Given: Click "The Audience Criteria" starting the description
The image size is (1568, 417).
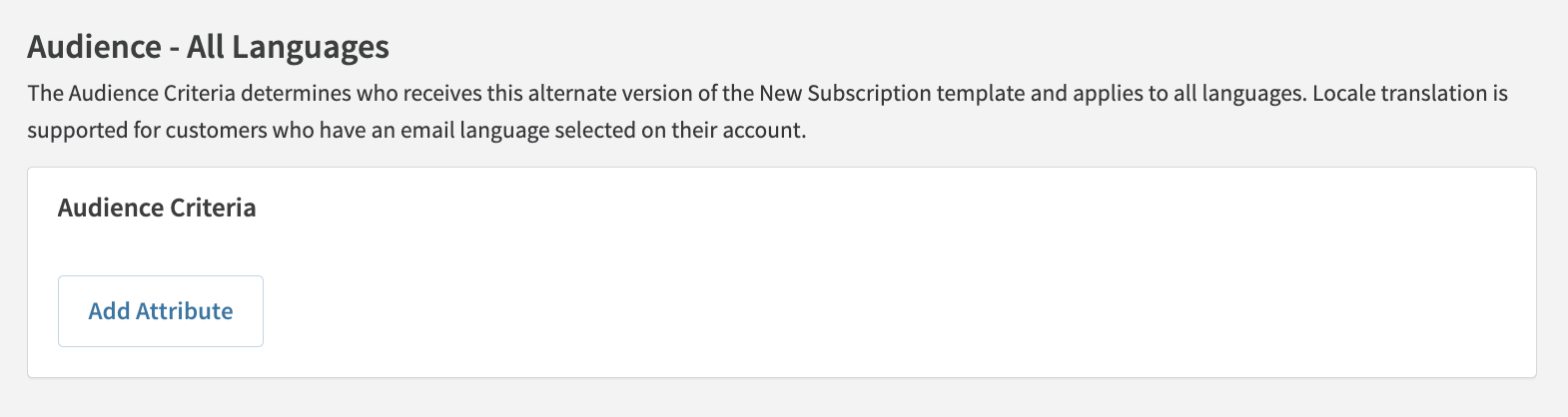Looking at the screenshot, I should pos(131,94).
